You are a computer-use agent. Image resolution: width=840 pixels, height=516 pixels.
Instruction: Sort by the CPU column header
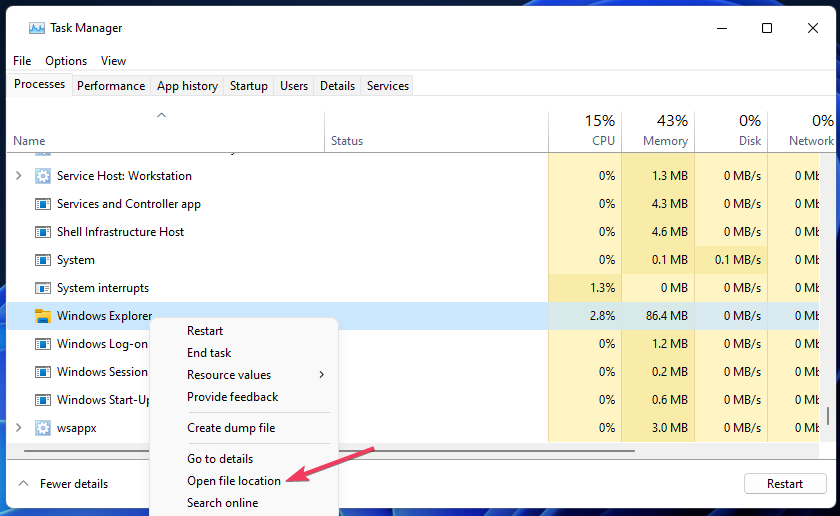point(585,132)
